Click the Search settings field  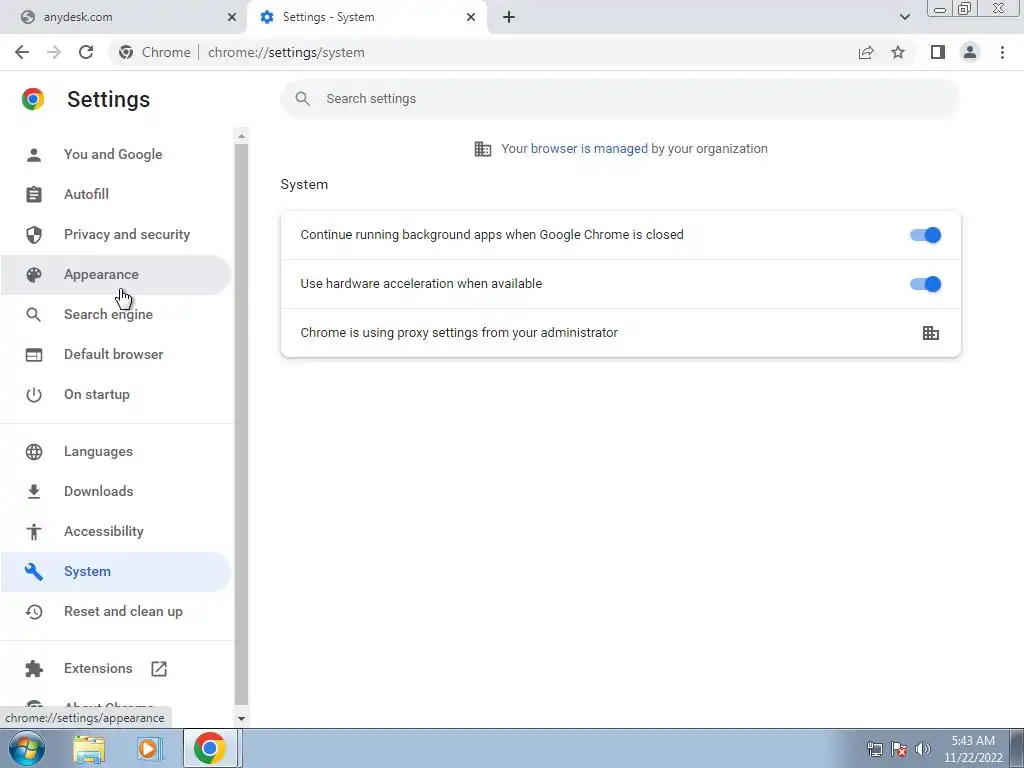coord(620,99)
